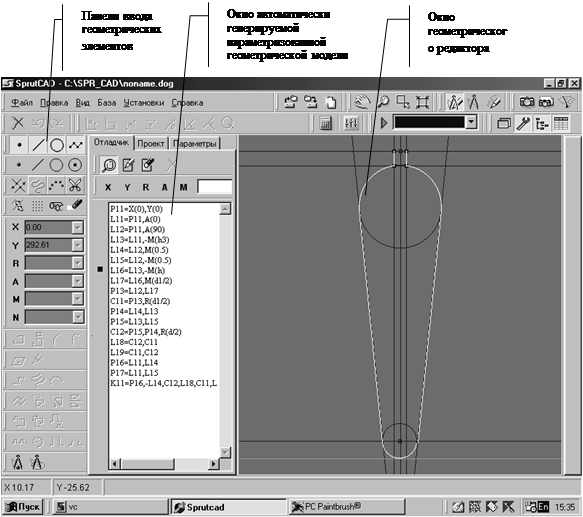583x517 pixels.
Task: Switch to PC Paintbrush taskbar button
Action: (x=347, y=507)
